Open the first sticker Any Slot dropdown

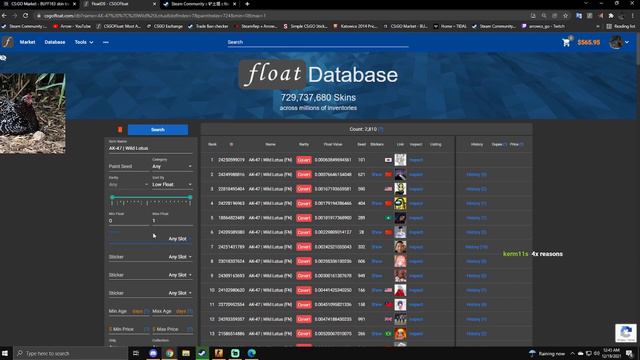[180, 239]
